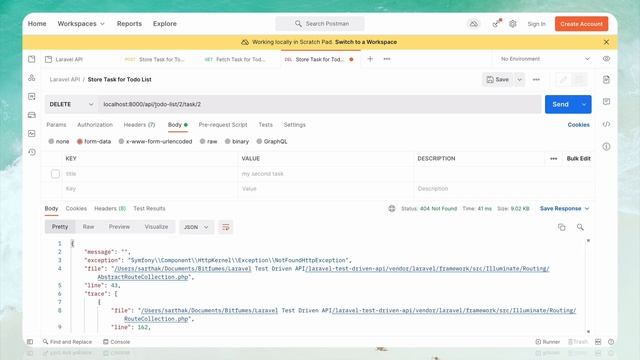Enable the title key row checkbox
The width and height of the screenshot is (640, 360).
(x=55, y=174)
